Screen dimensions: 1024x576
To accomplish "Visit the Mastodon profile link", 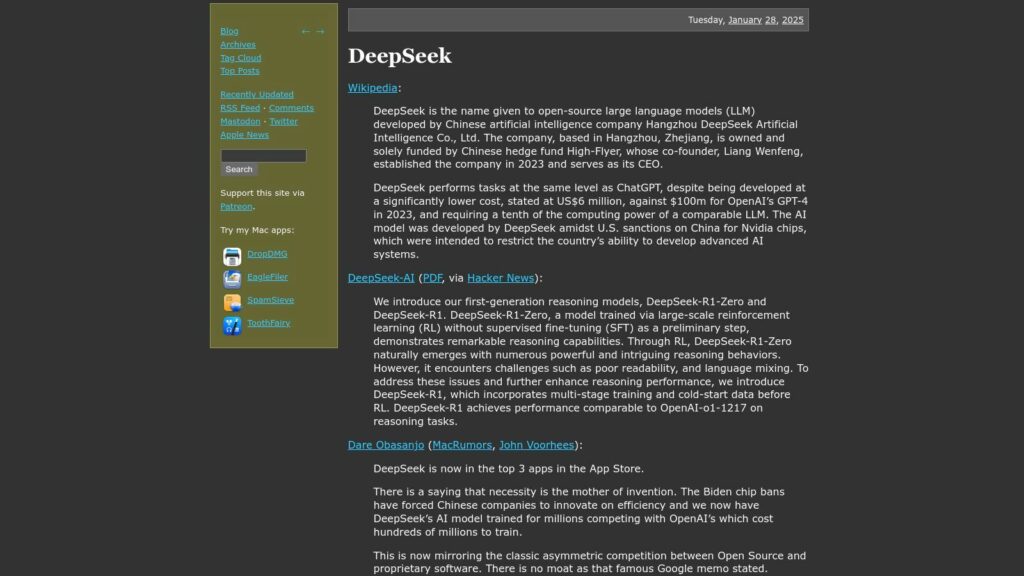I will pyautogui.click(x=240, y=121).
